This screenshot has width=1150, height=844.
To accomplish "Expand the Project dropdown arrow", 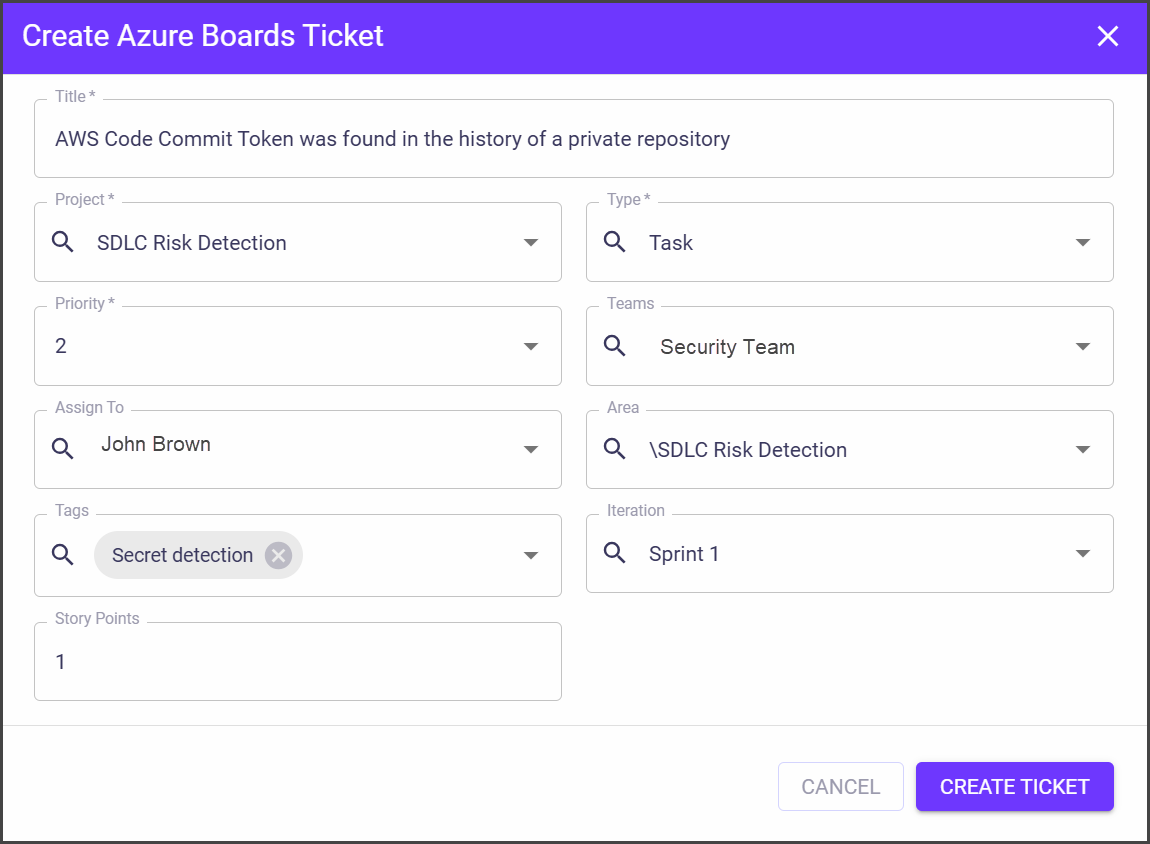I will click(x=531, y=243).
